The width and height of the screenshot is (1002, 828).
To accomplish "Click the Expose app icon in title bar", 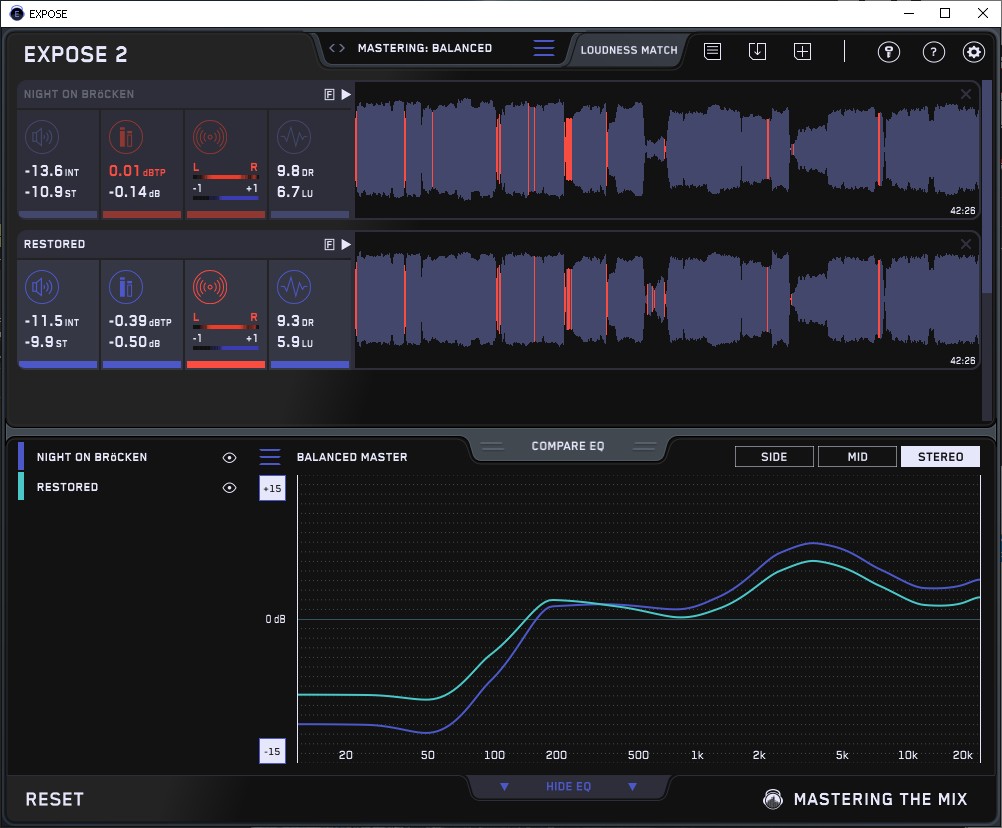I will click(17, 13).
